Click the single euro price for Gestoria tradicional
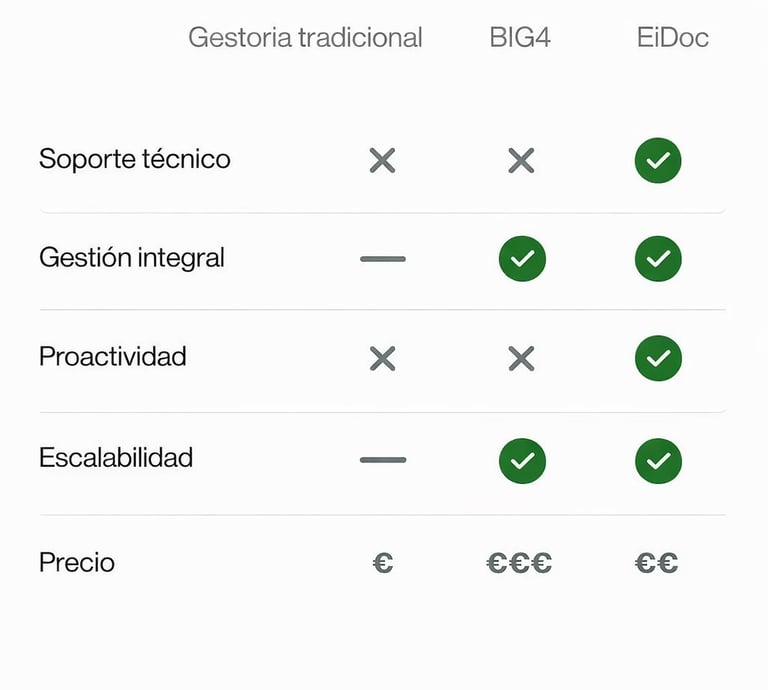 click(x=382, y=563)
